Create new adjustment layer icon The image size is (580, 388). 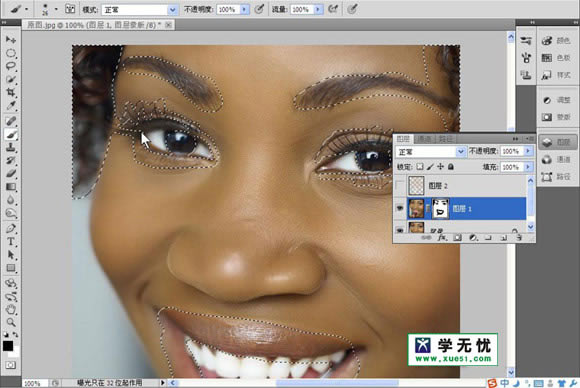[x=473, y=238]
